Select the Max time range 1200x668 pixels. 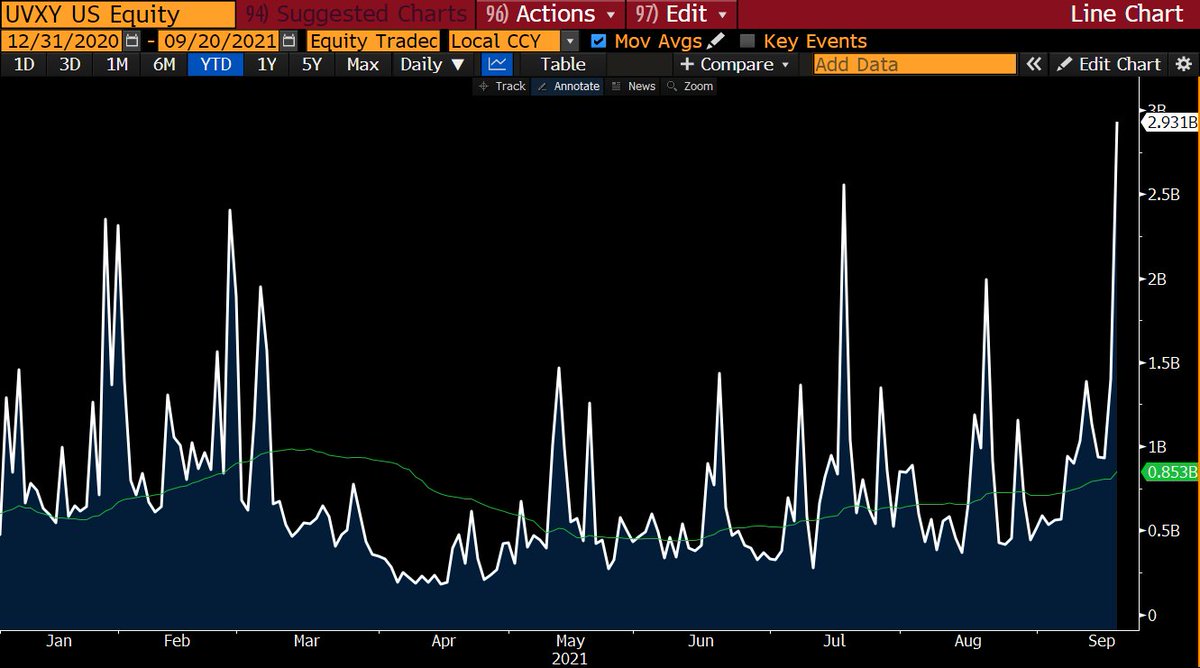pyautogui.click(x=363, y=64)
